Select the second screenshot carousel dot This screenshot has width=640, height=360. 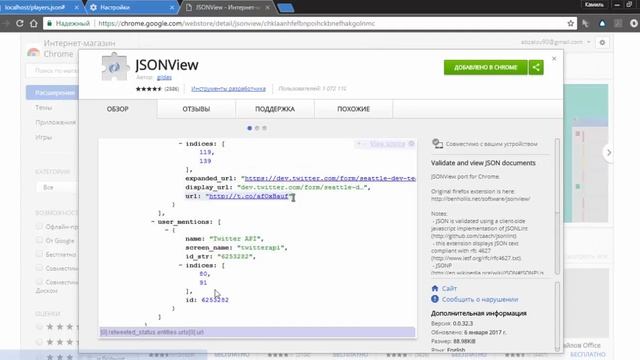click(x=257, y=128)
